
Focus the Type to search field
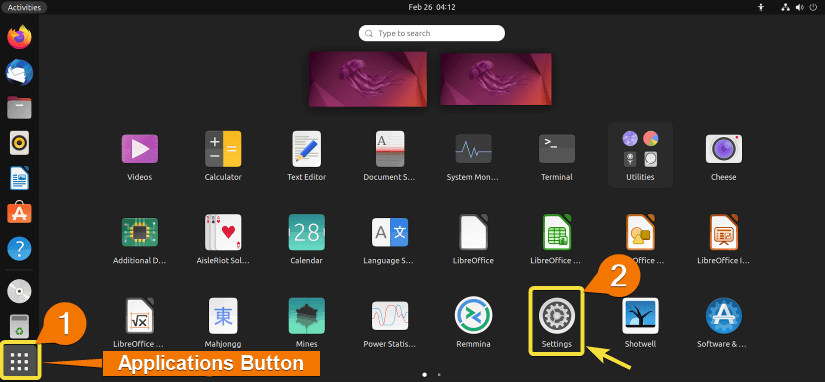[431, 33]
